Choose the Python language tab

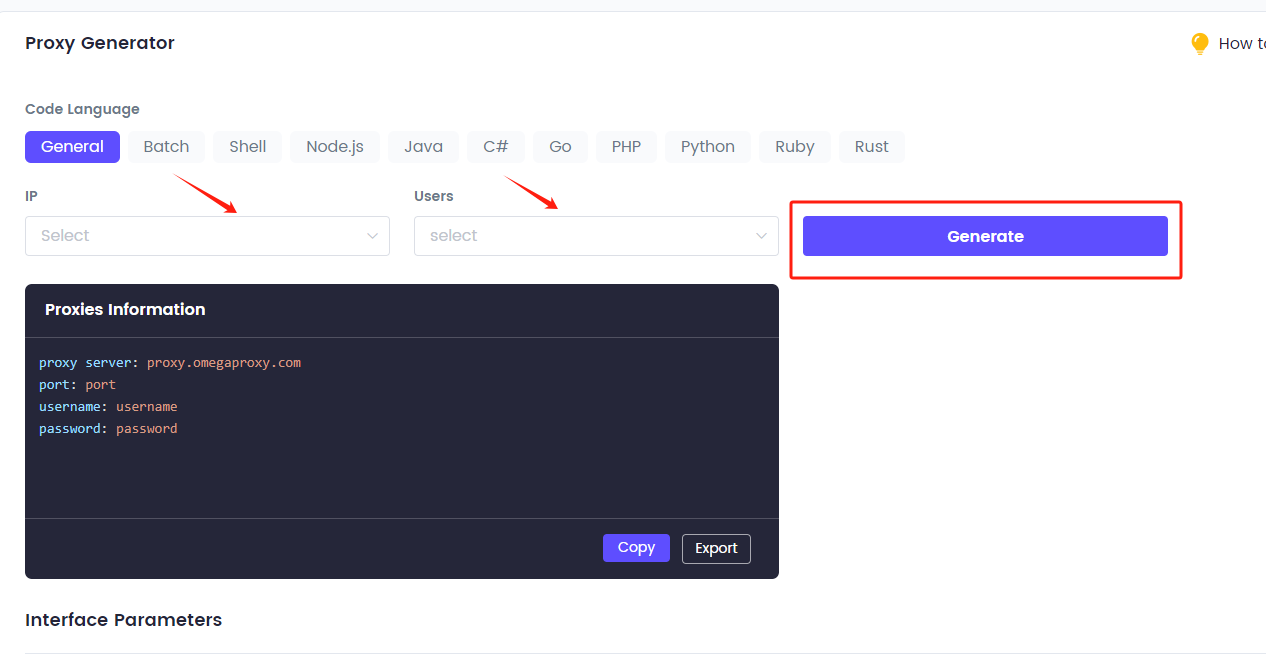click(x=708, y=147)
